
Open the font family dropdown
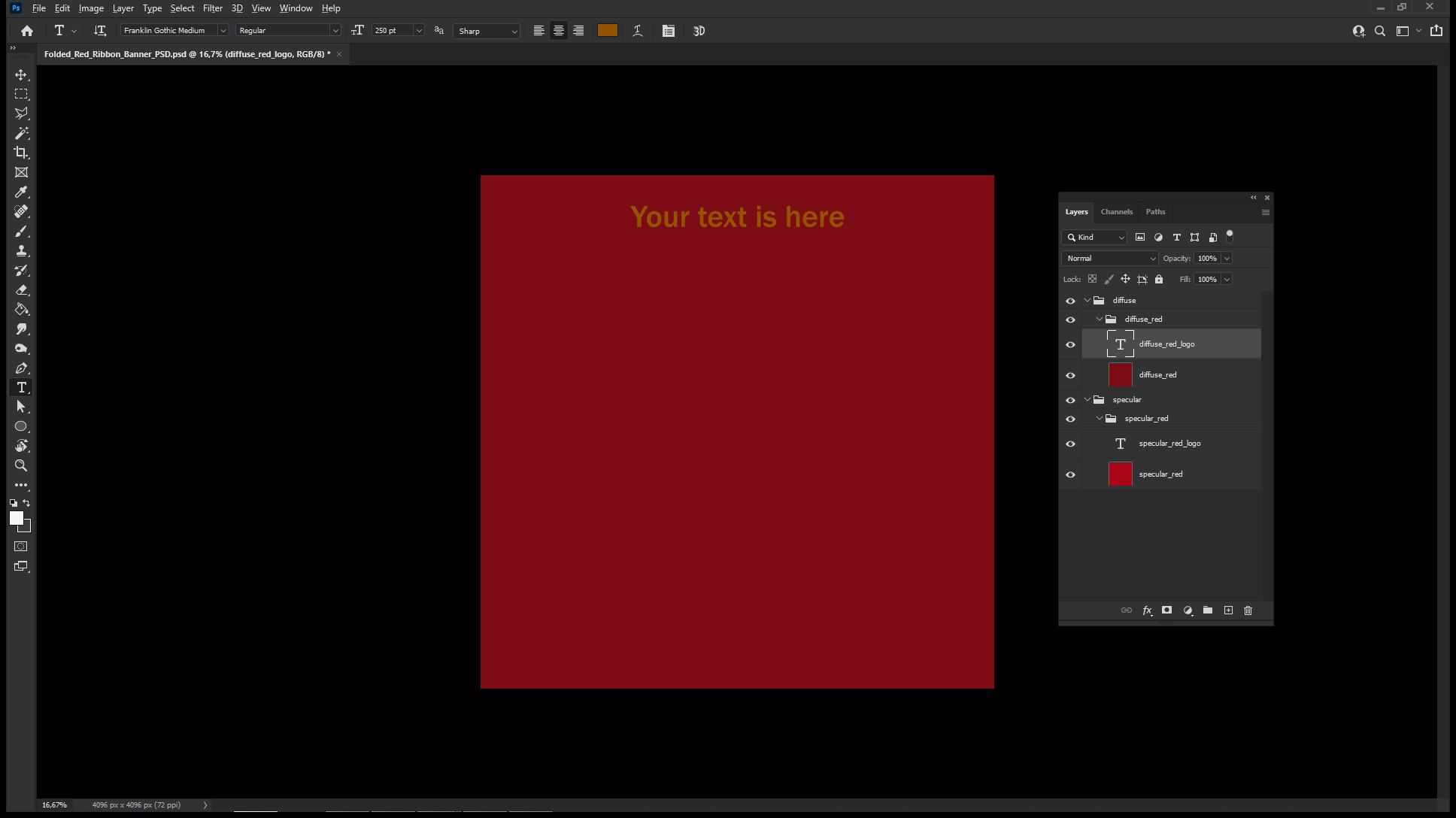pyautogui.click(x=223, y=31)
